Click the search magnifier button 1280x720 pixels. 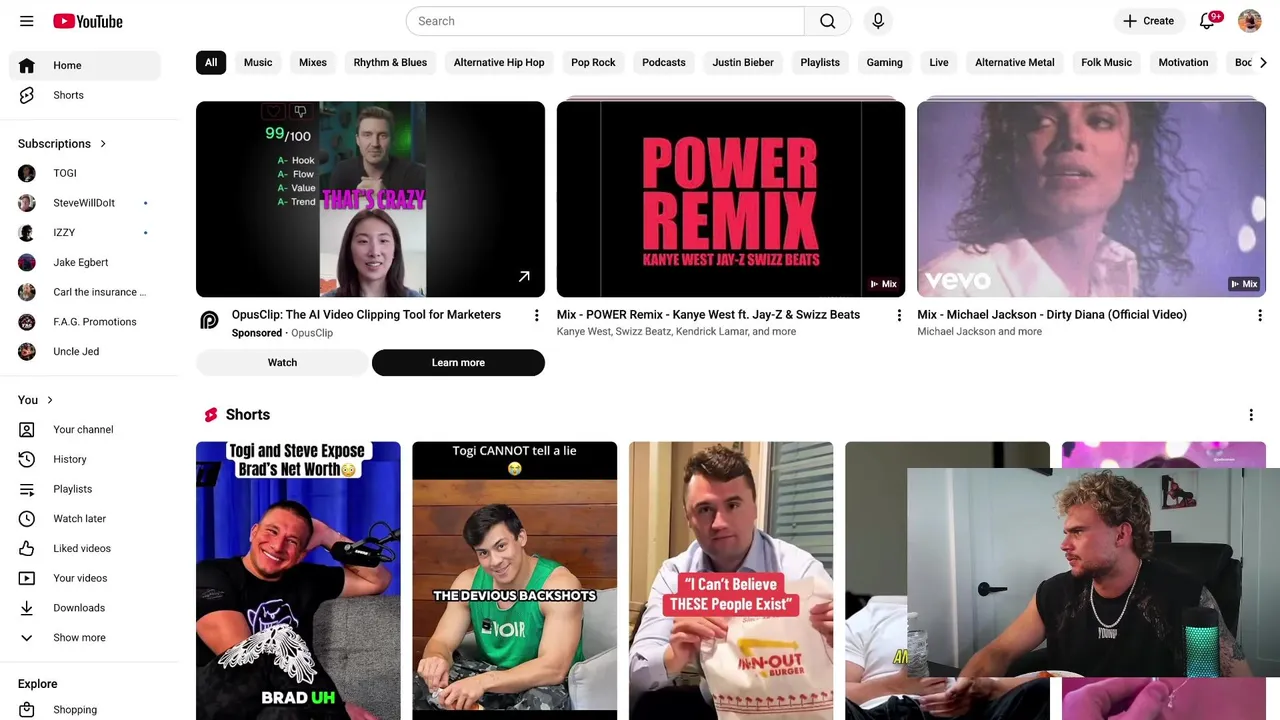[828, 21]
